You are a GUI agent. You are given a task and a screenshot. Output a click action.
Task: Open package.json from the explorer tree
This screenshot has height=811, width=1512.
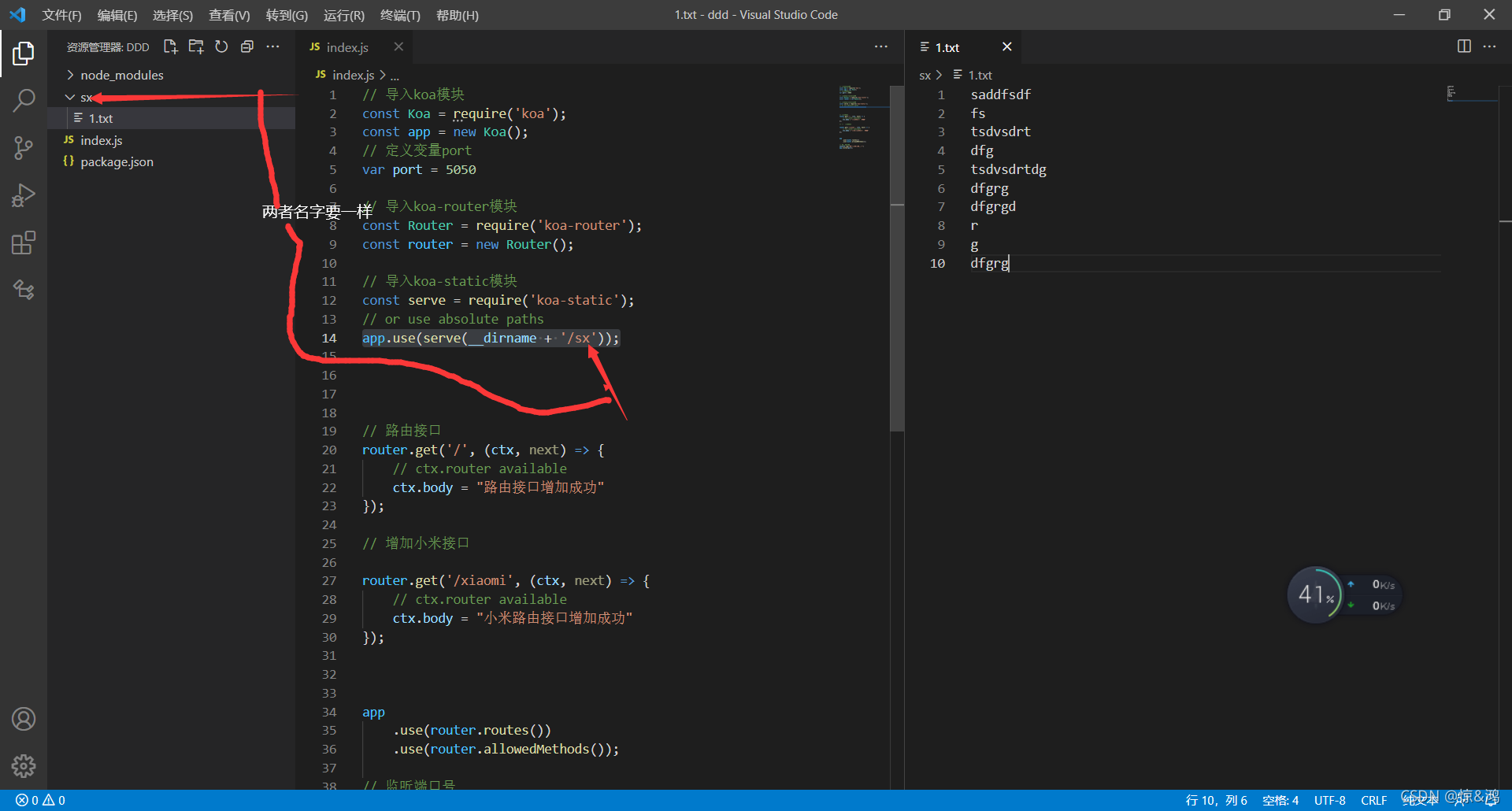point(171,162)
